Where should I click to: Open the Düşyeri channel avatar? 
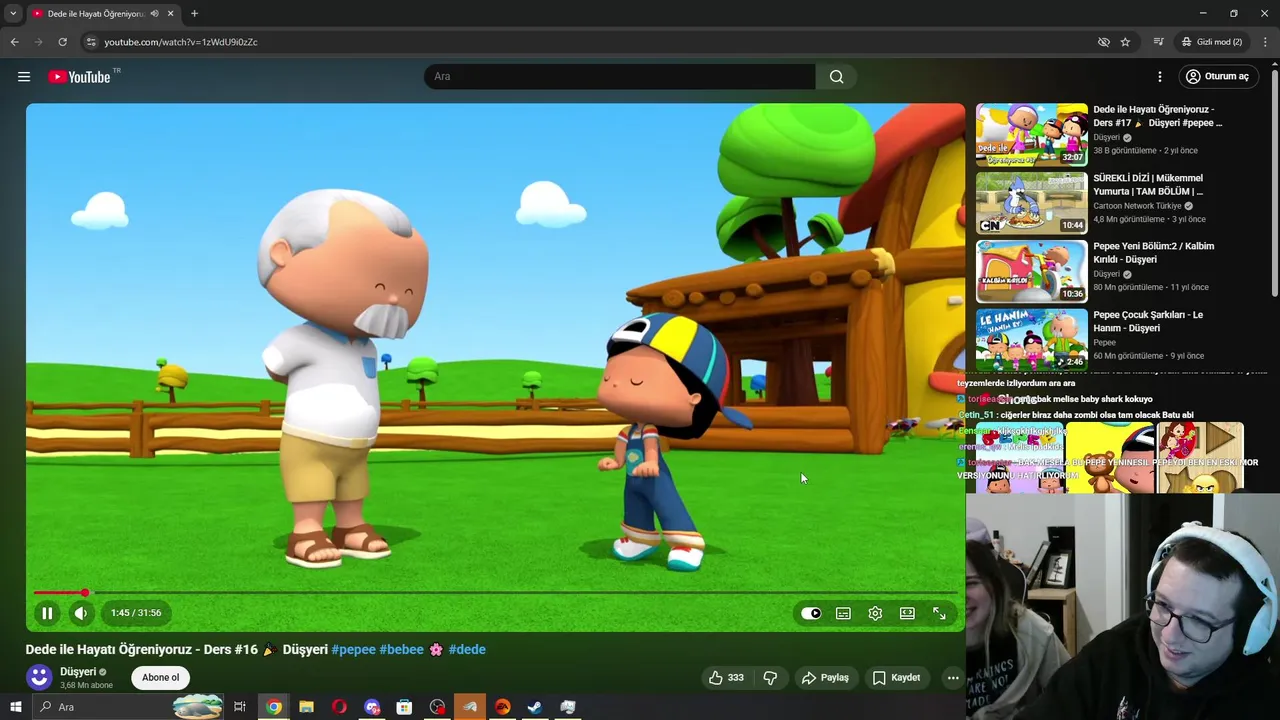tap(39, 677)
